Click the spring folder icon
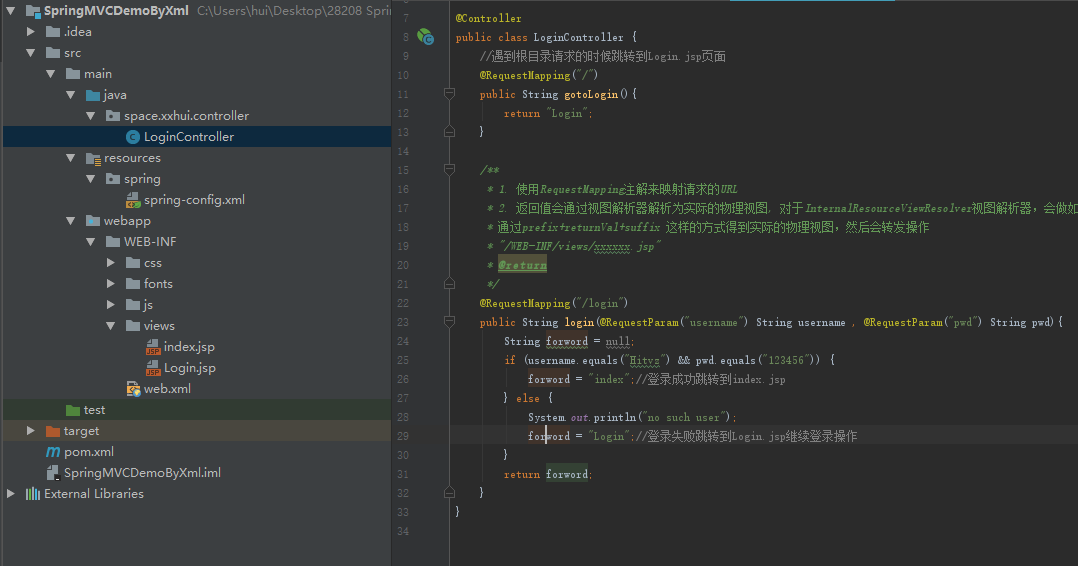Image resolution: width=1078 pixels, height=566 pixels. pyautogui.click(x=113, y=179)
